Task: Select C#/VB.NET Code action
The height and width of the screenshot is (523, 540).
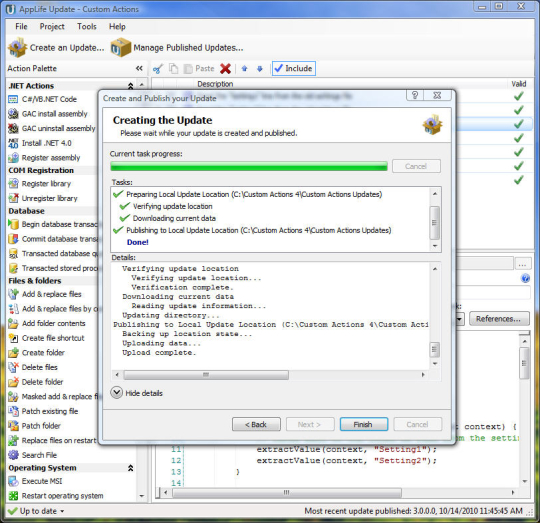Action: pos(42,99)
